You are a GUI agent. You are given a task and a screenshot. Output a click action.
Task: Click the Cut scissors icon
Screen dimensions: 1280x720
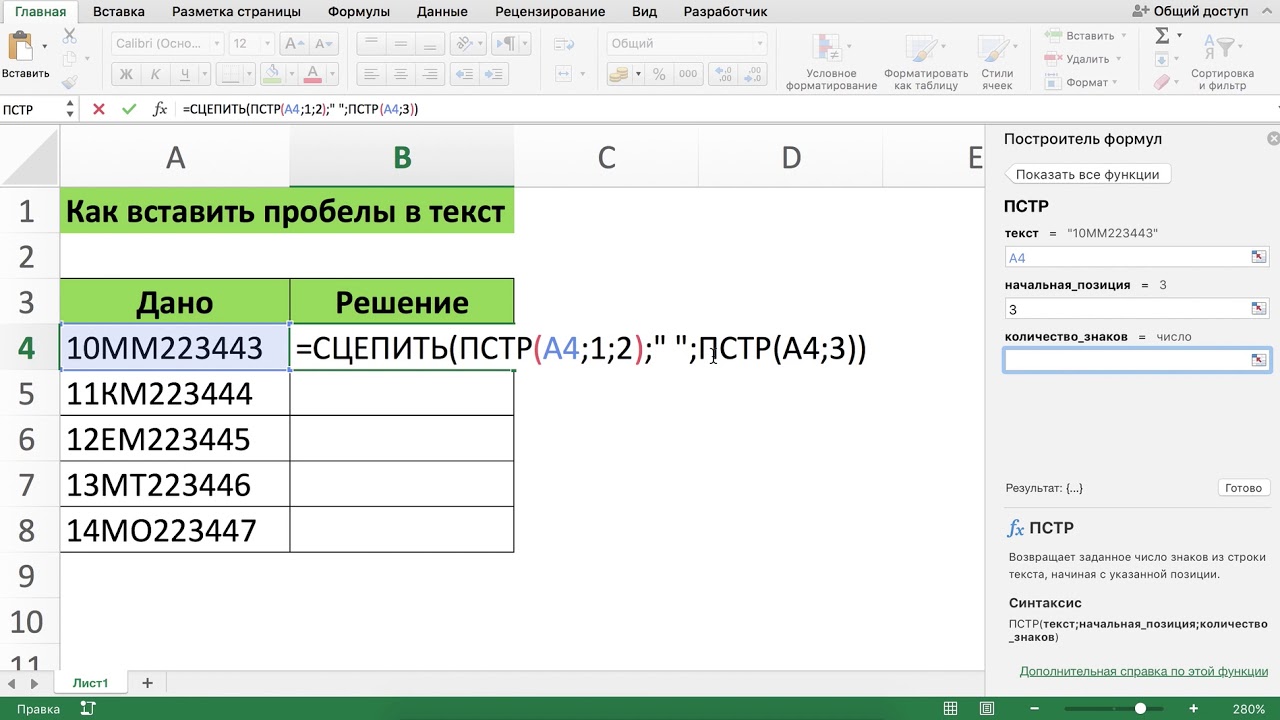click(69, 35)
